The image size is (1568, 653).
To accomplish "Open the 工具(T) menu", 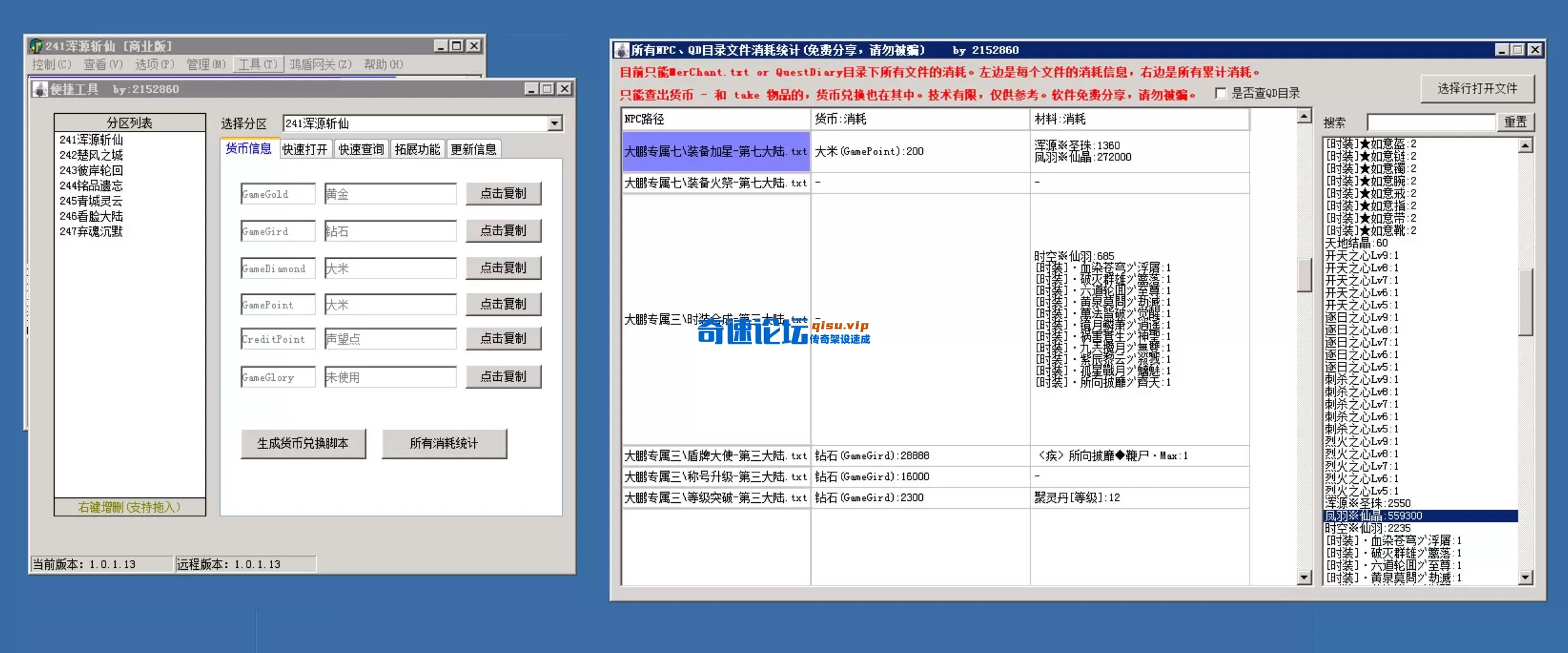I will click(x=257, y=64).
